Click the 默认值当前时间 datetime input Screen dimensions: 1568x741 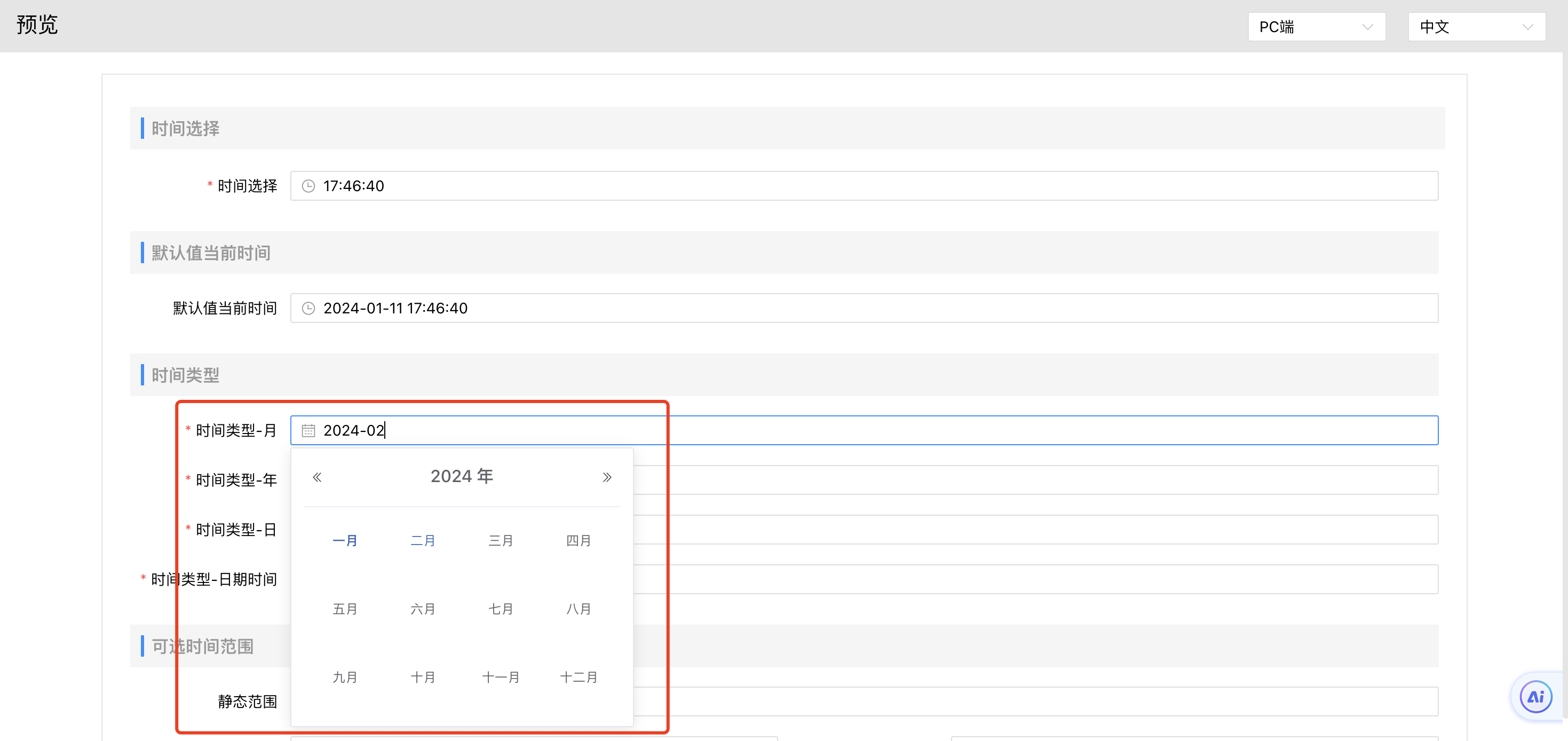pyautogui.click(x=865, y=309)
